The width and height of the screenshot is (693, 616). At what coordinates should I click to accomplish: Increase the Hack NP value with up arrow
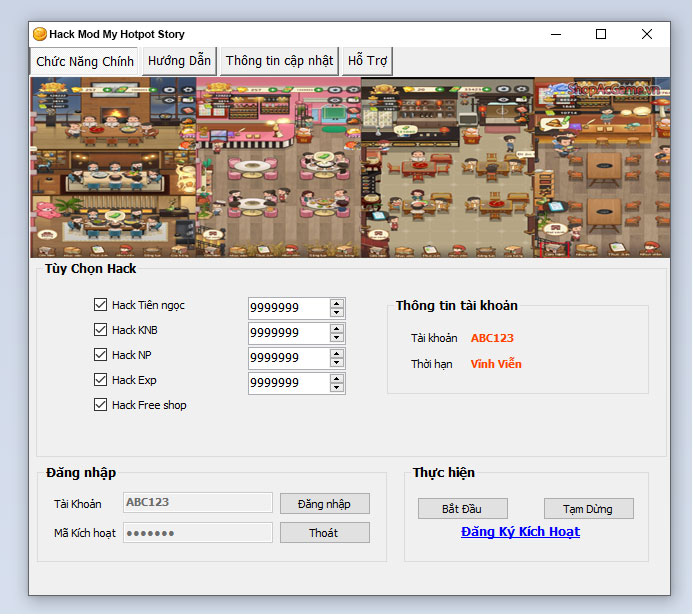click(337, 353)
